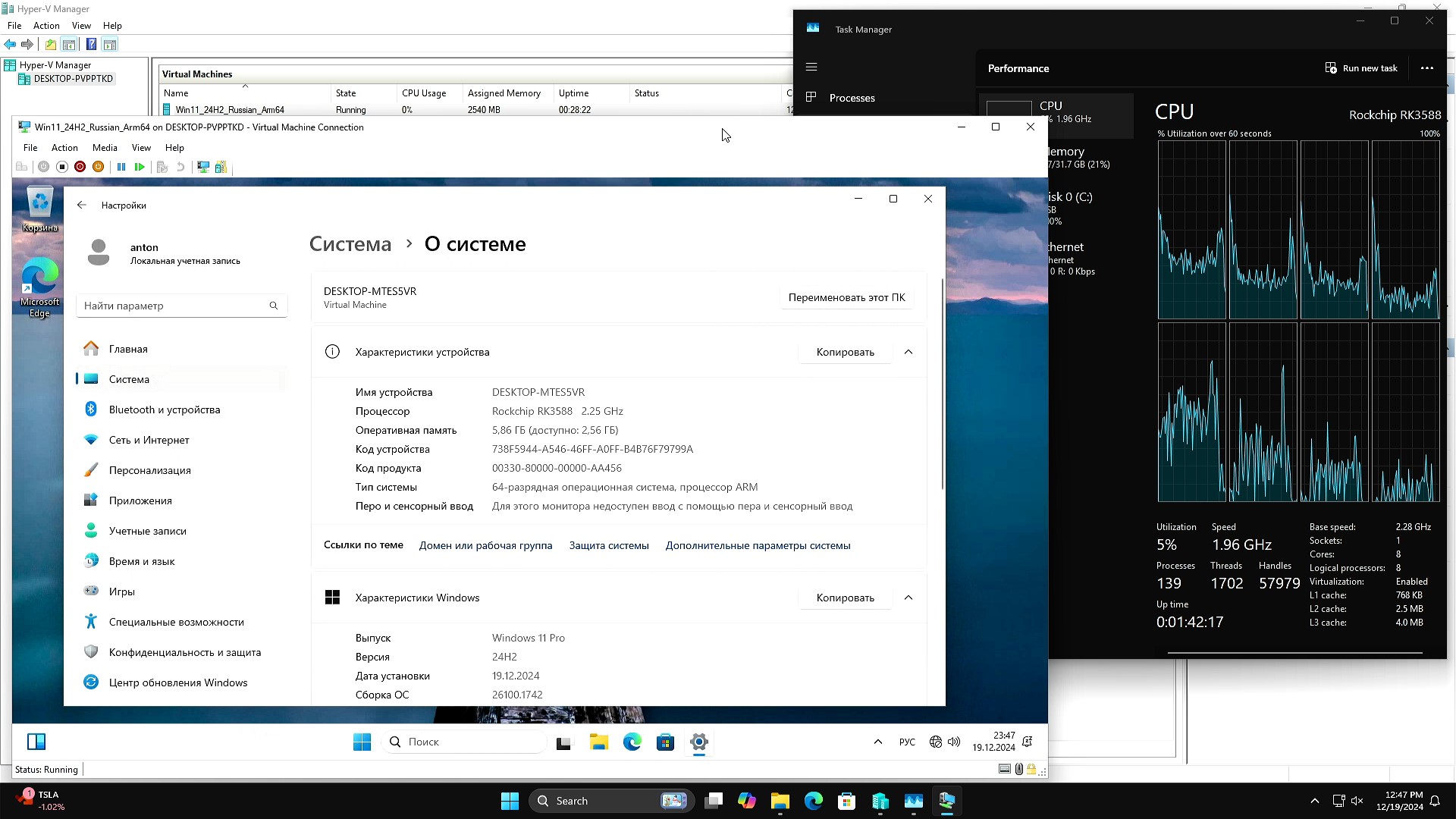The width and height of the screenshot is (1456, 819).
Task: Collapse the Характеристики устройства section
Action: click(x=908, y=352)
